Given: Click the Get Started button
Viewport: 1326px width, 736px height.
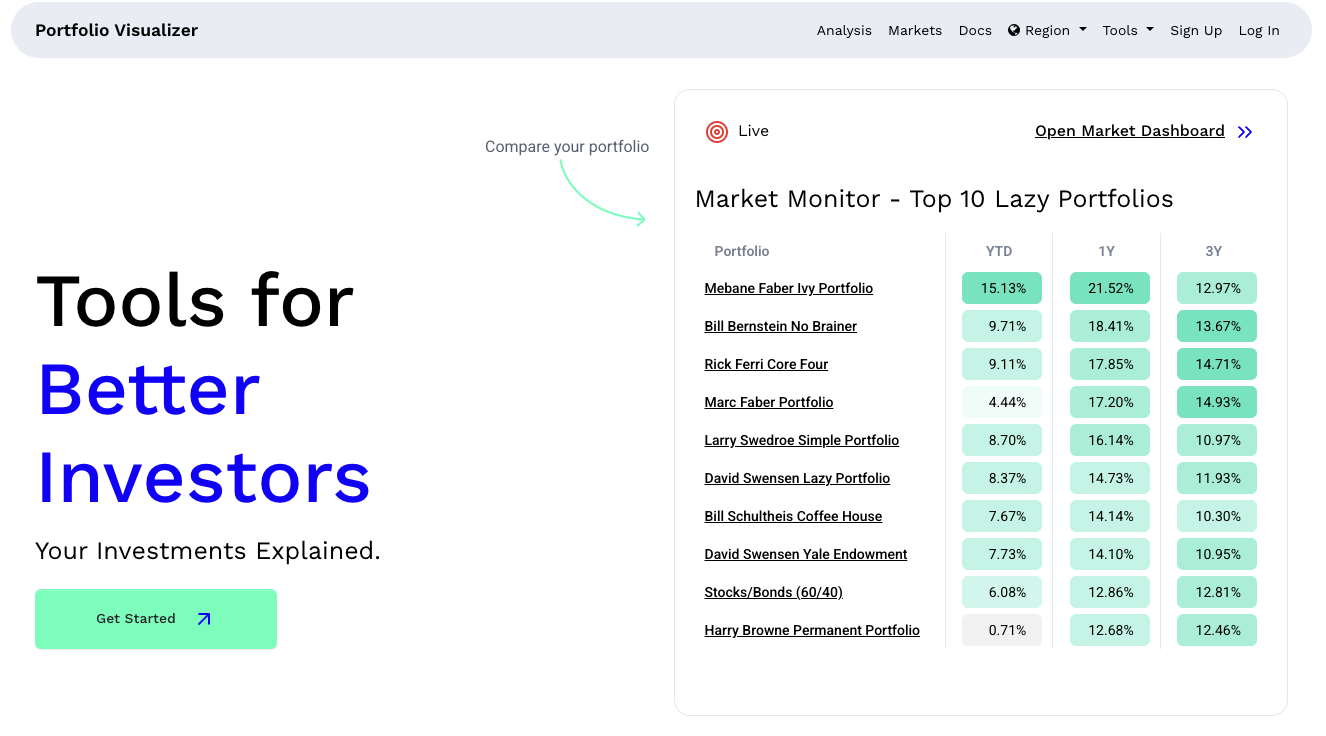Looking at the screenshot, I should tap(156, 619).
